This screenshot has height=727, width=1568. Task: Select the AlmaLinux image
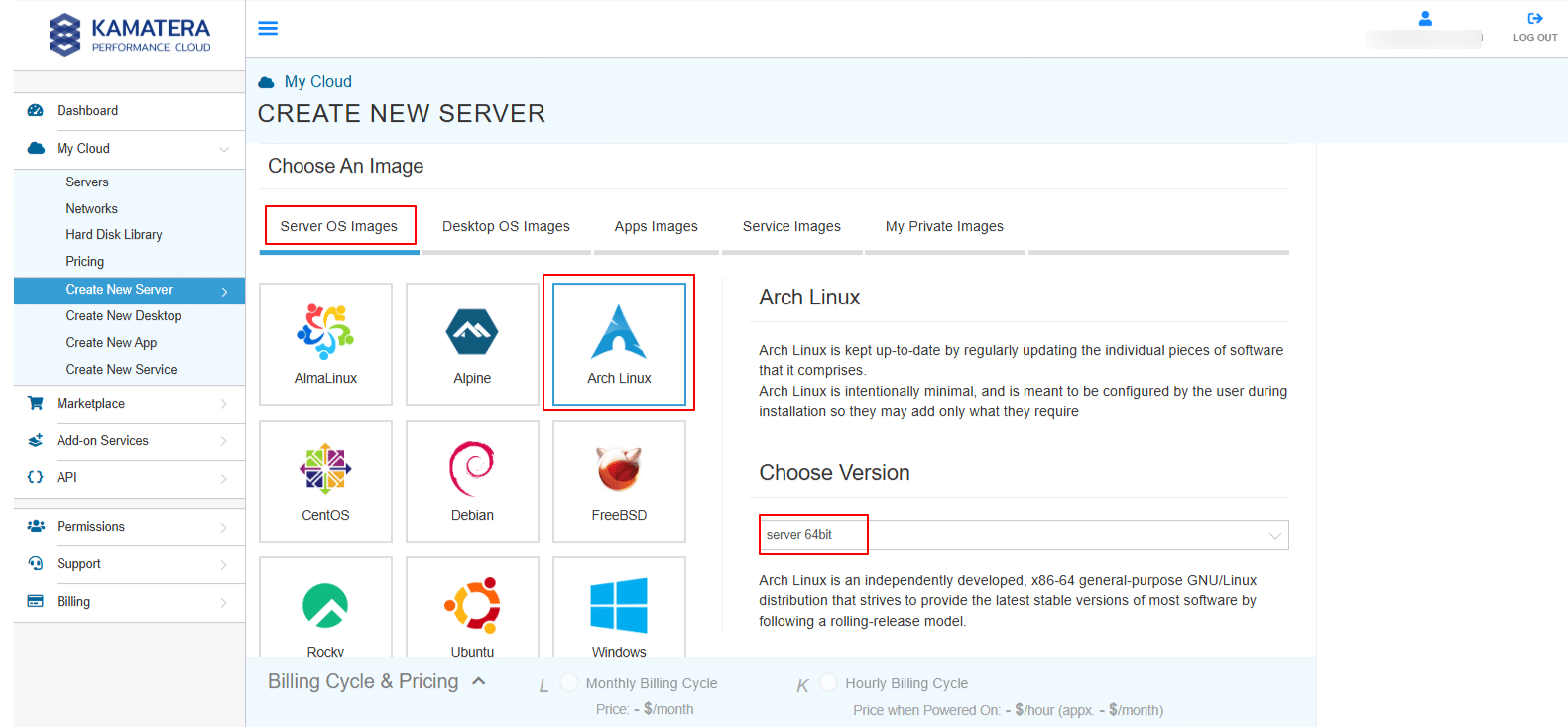point(325,344)
